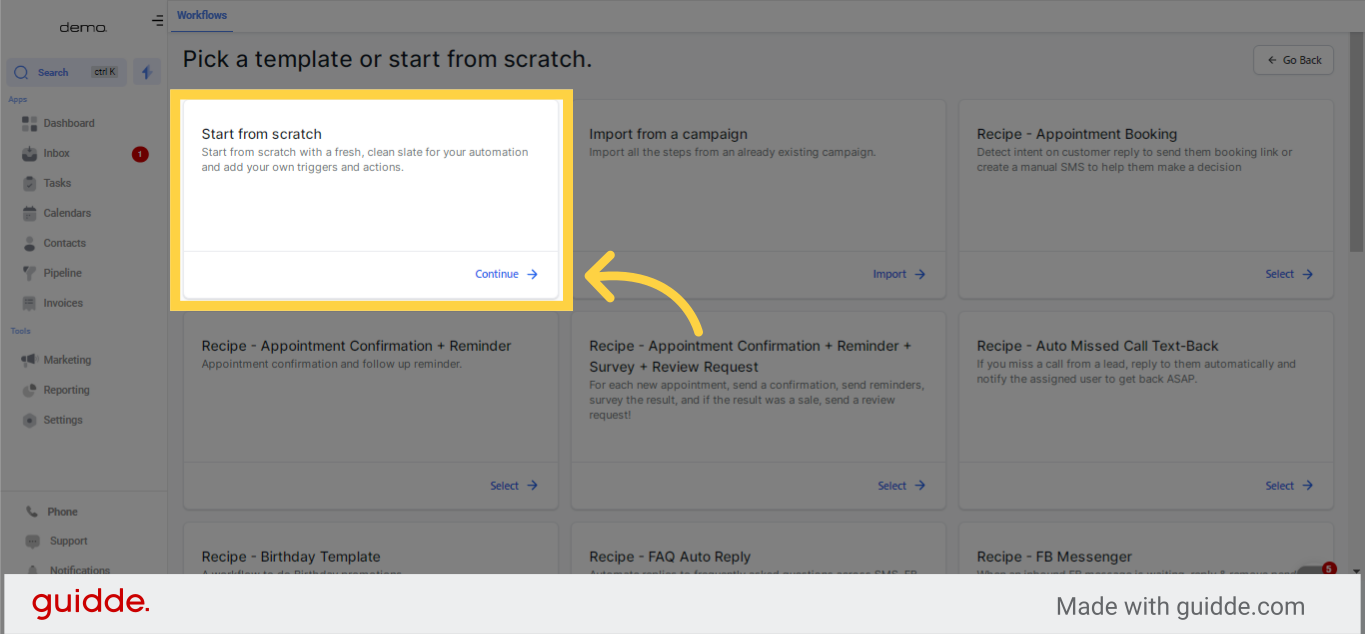The width and height of the screenshot is (1365, 634).
Task: Click the Go Back button
Action: (x=1293, y=60)
